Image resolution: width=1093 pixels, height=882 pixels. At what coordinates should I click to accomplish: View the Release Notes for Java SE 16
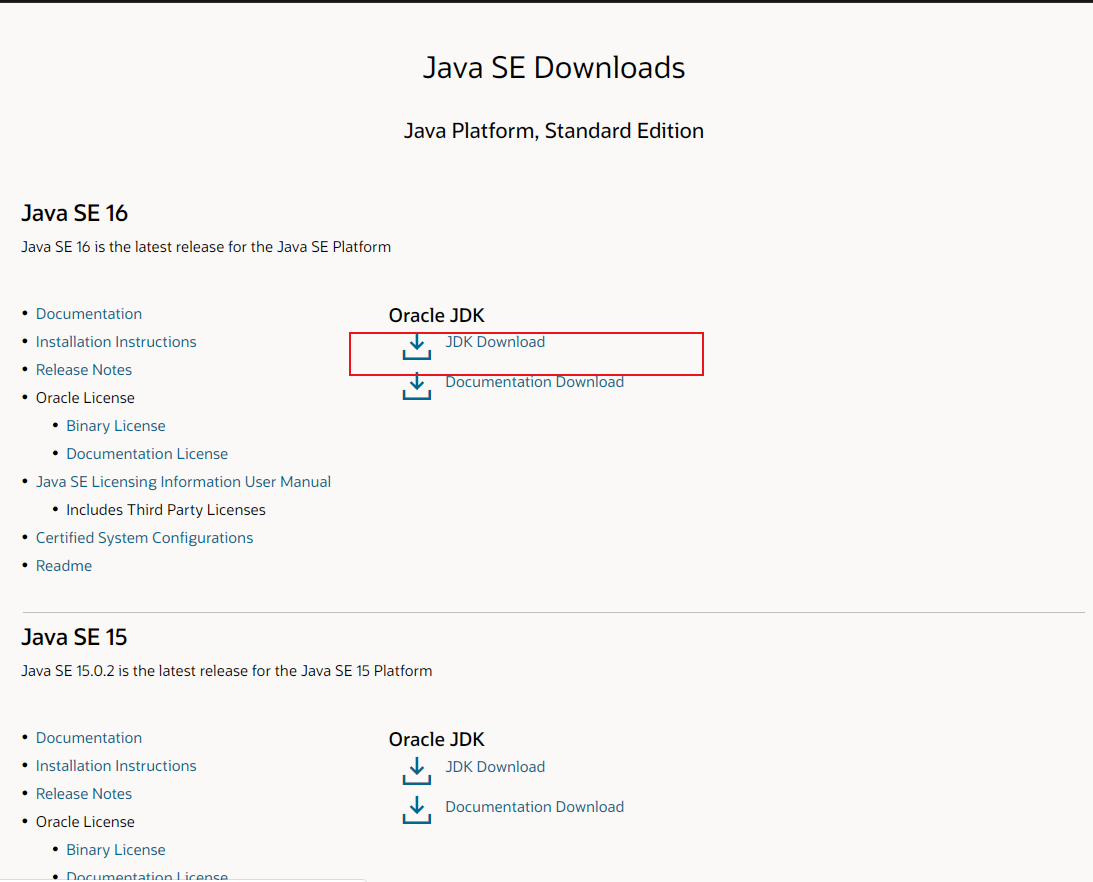[x=84, y=369]
